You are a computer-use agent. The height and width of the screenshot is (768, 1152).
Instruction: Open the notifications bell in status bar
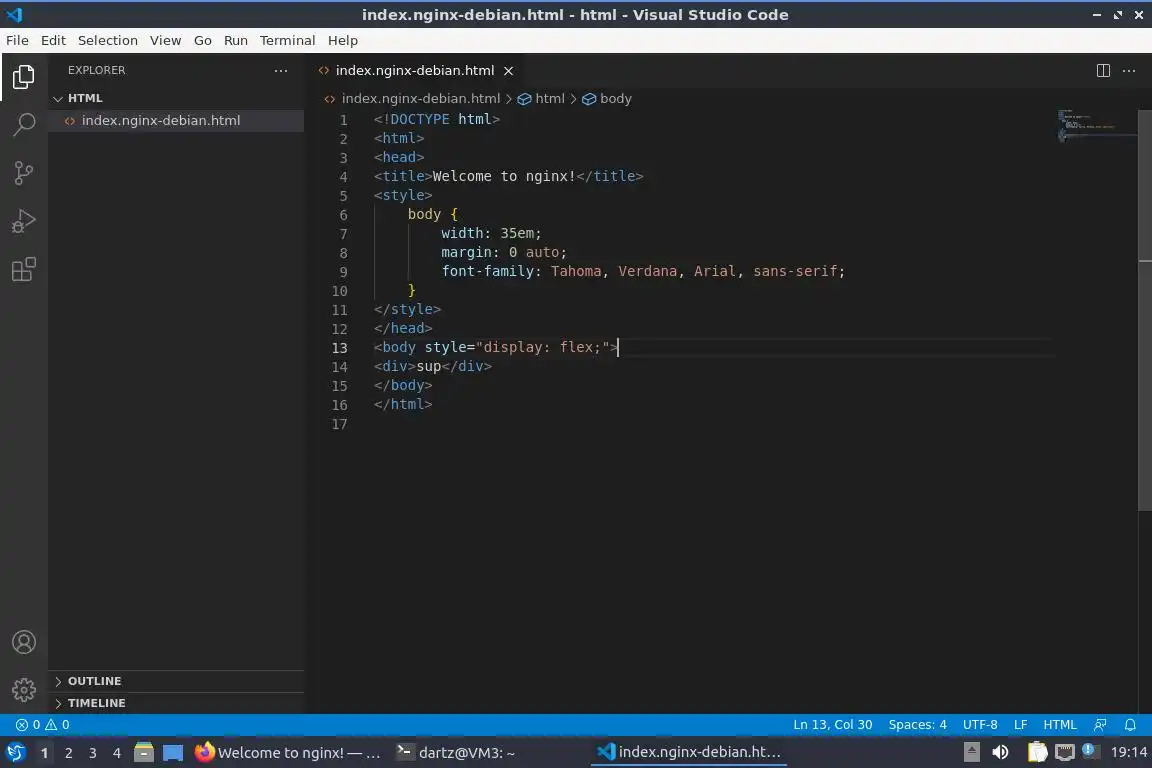point(1130,725)
